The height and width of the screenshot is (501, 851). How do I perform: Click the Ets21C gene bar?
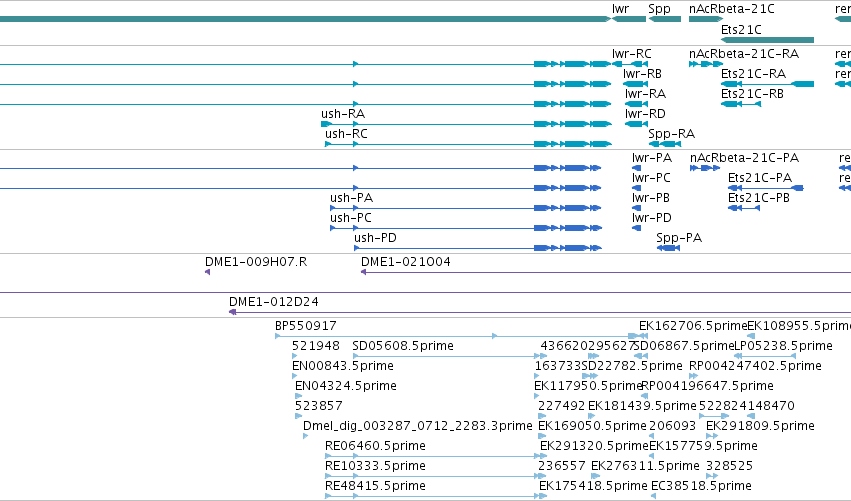click(767, 40)
